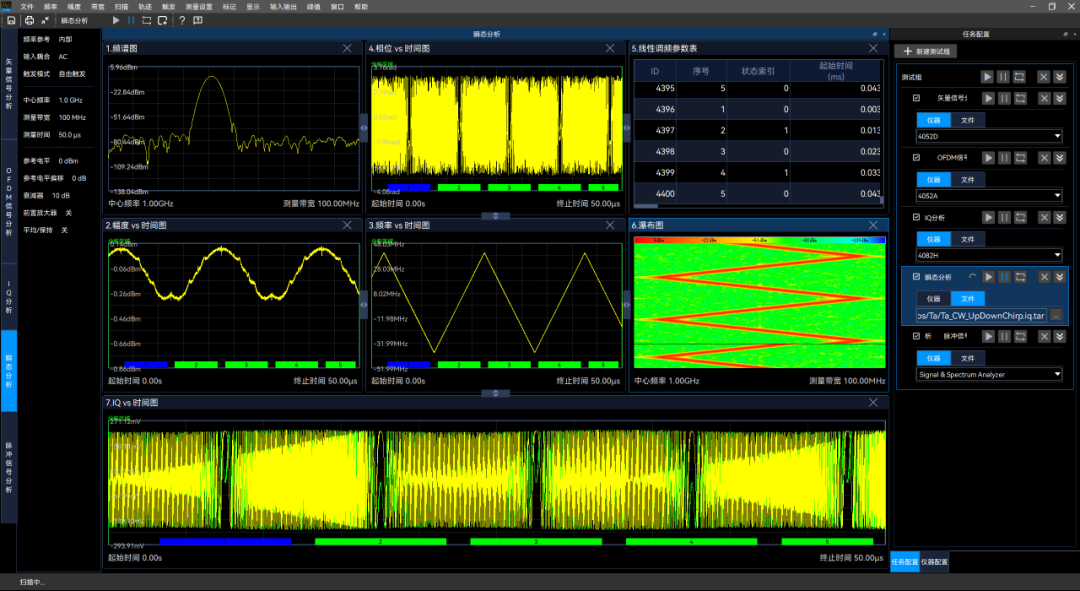Expand the 测试组 double-chevron
This screenshot has width=1080, height=591.
[1059, 77]
